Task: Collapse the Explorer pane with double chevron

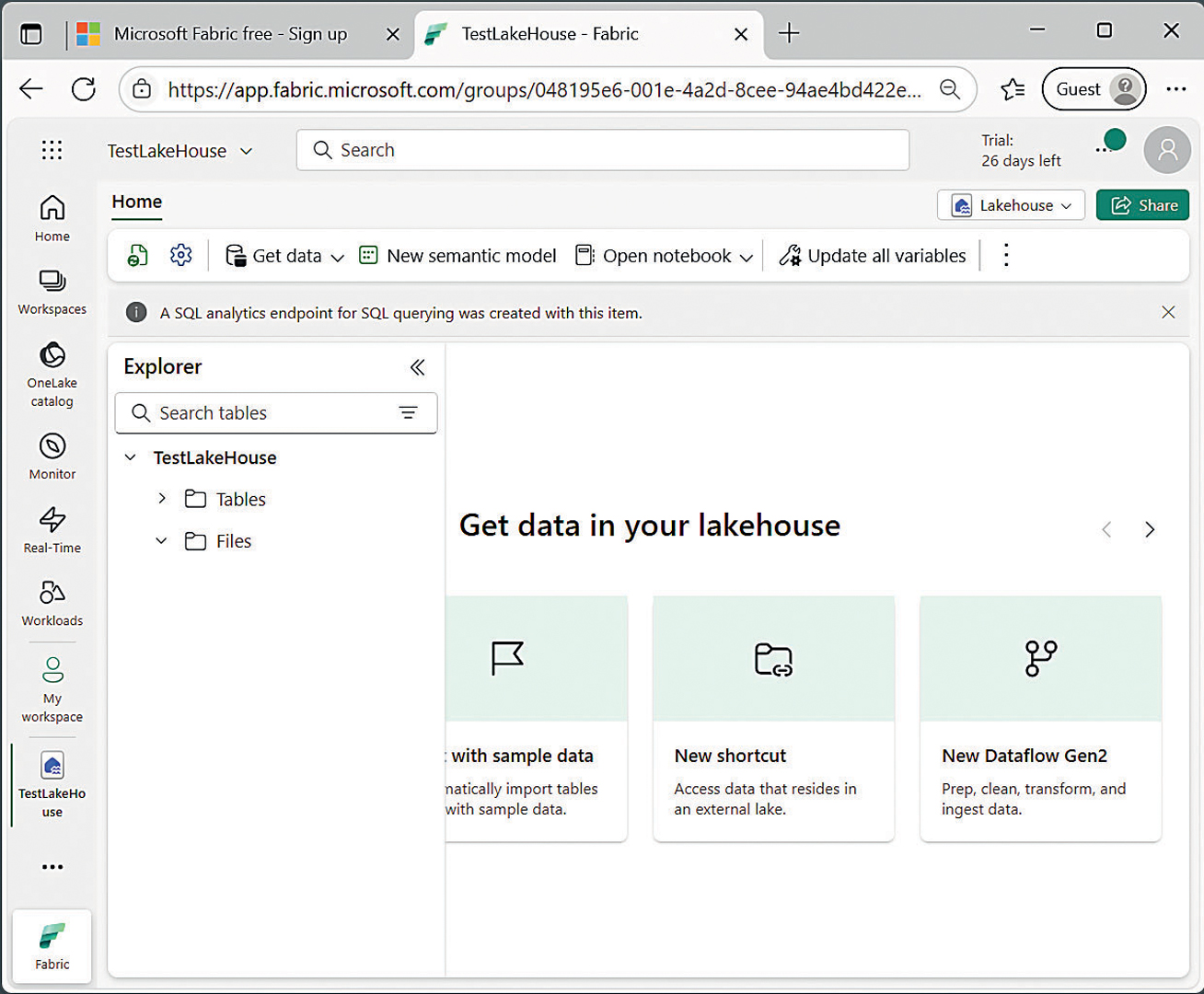Action: pos(417,367)
